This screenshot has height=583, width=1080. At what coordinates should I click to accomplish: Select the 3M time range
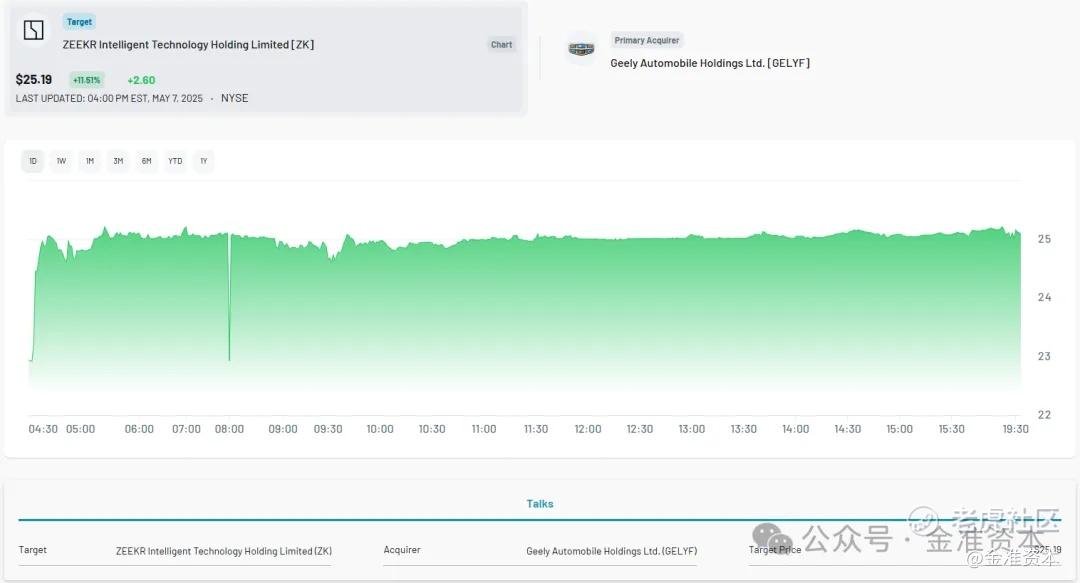tap(118, 161)
